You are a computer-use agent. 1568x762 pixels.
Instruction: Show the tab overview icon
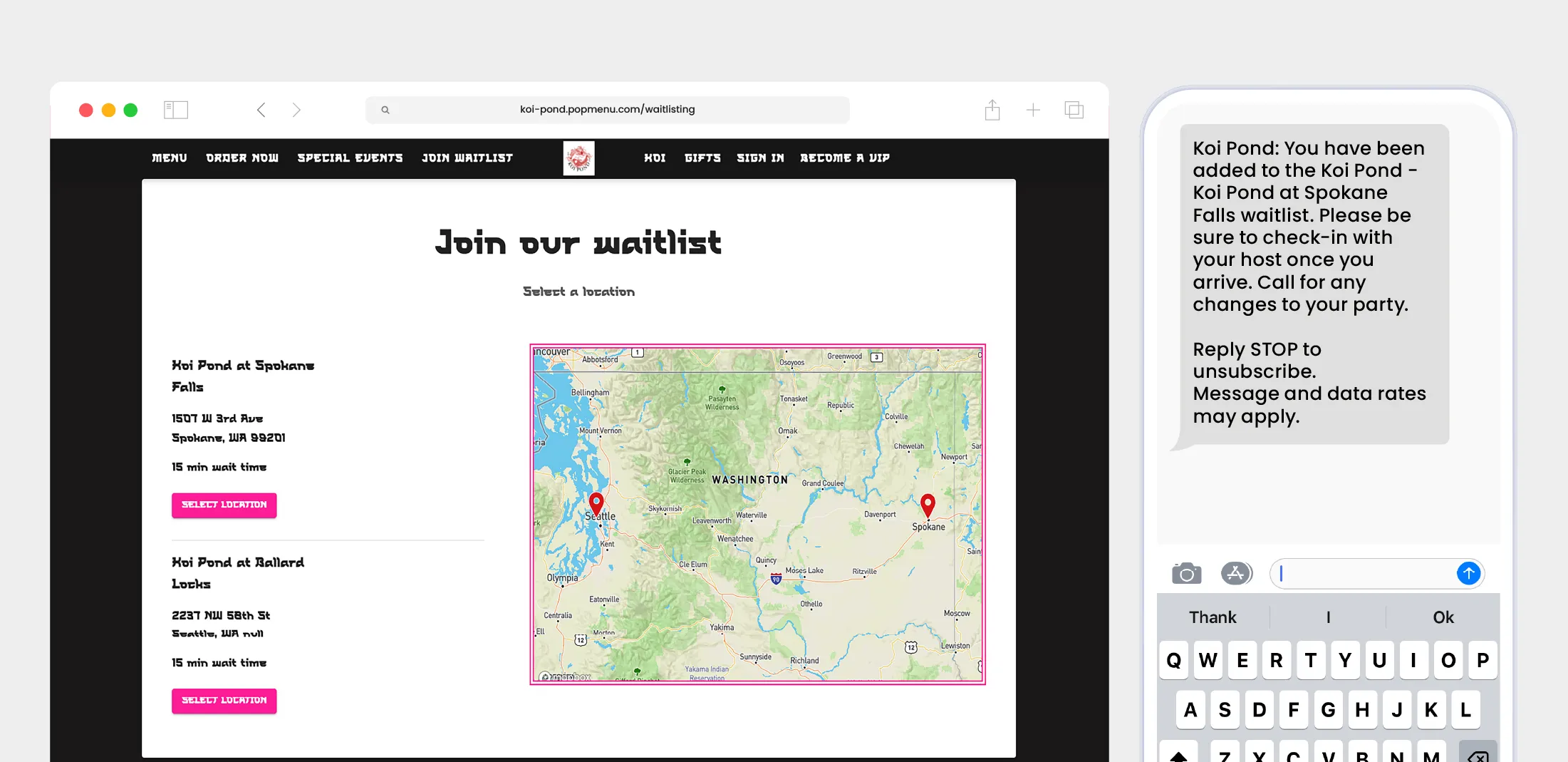pos(1074,110)
